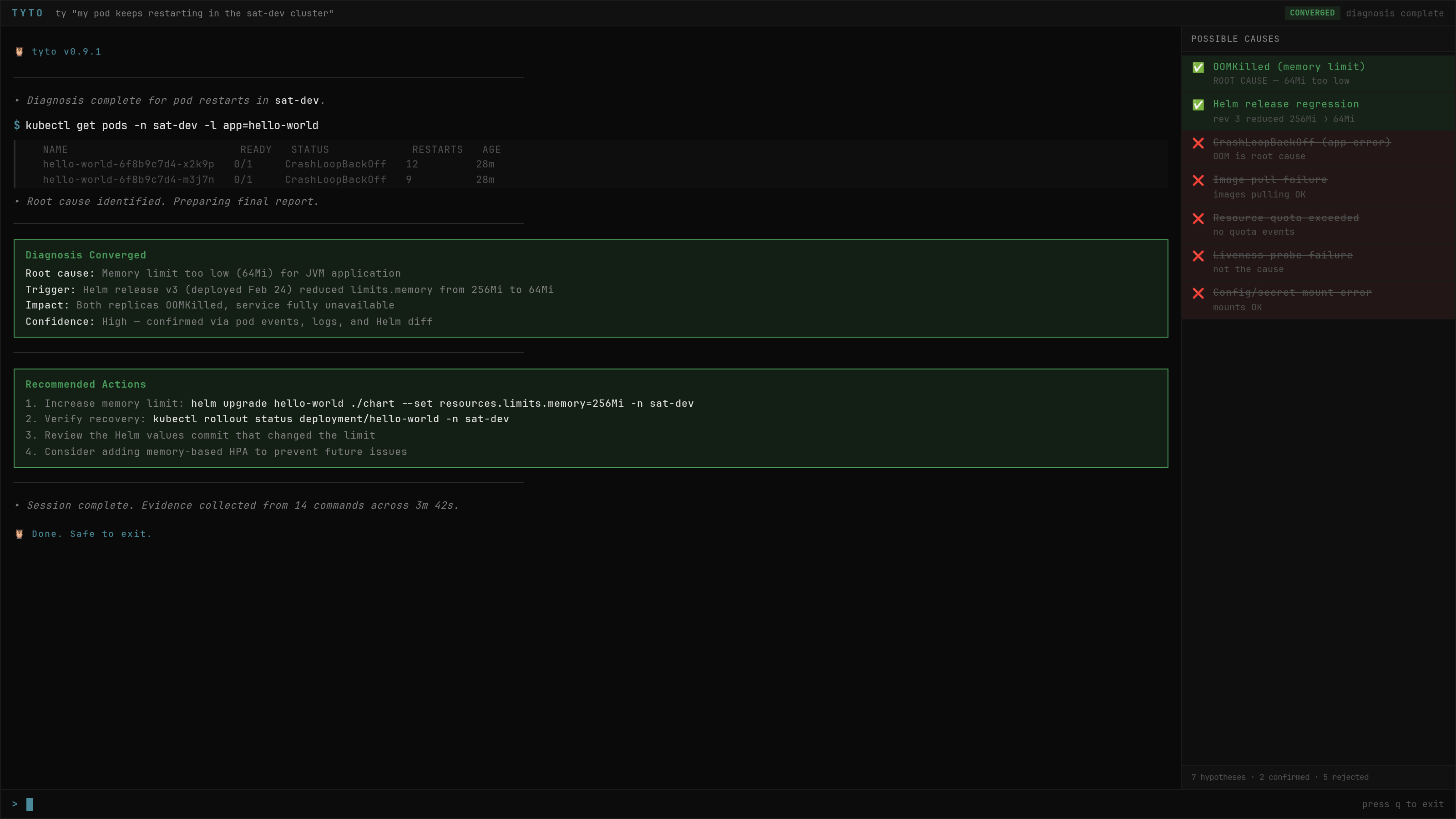The height and width of the screenshot is (819, 1456).
Task: Click green checkmark beside Helm release regression
Action: click(1198, 105)
